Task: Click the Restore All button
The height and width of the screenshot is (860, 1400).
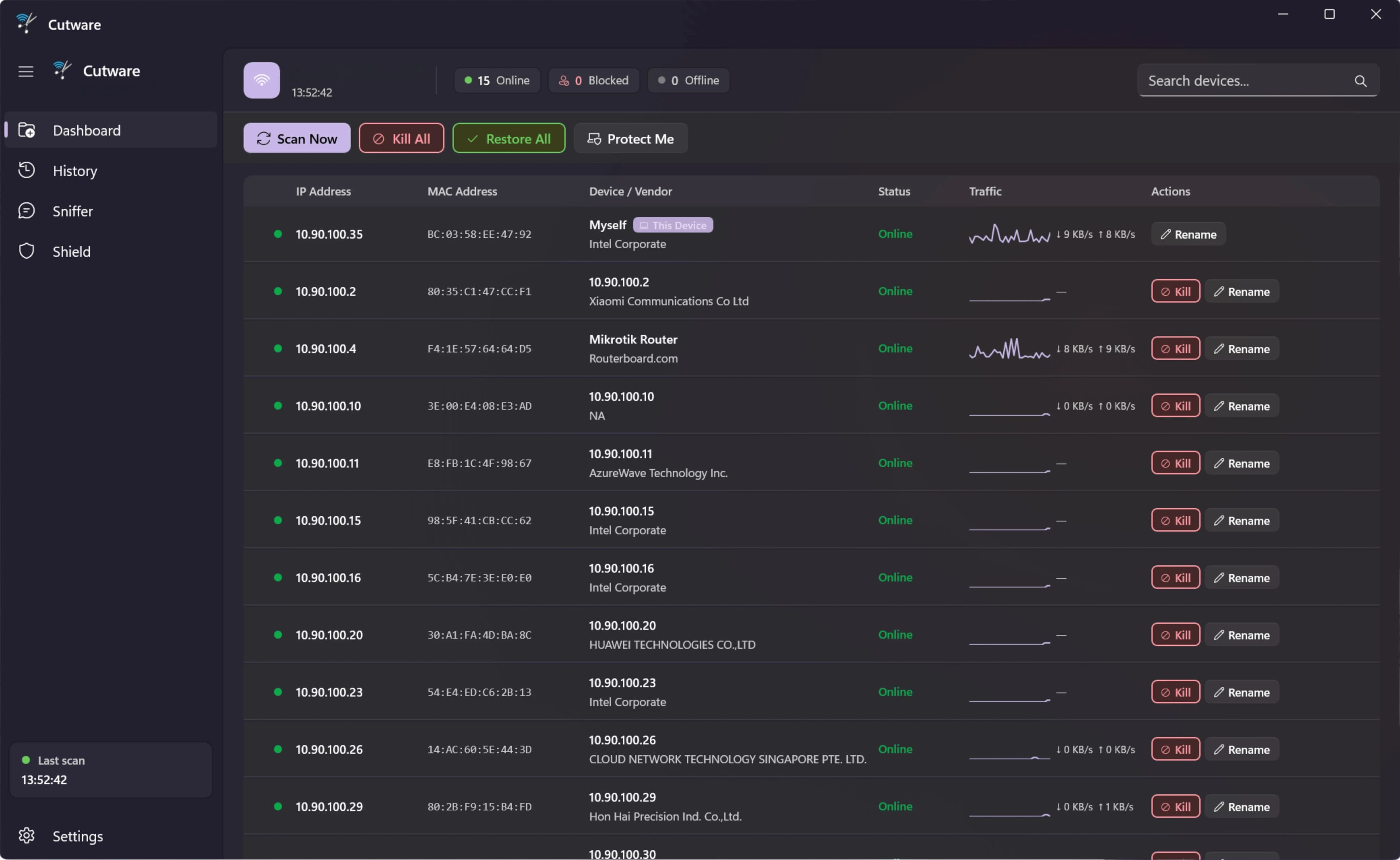Action: (x=509, y=138)
